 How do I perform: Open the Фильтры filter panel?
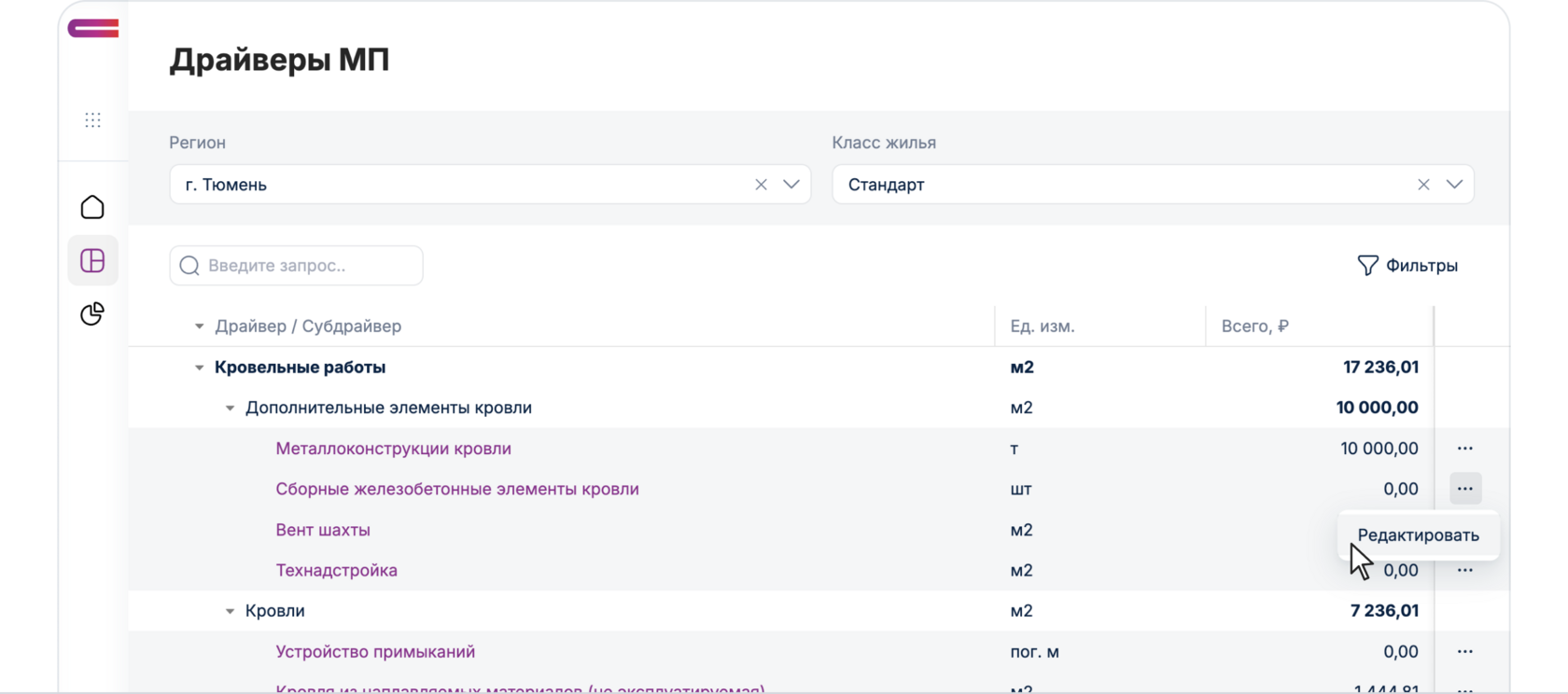pyautogui.click(x=1407, y=266)
